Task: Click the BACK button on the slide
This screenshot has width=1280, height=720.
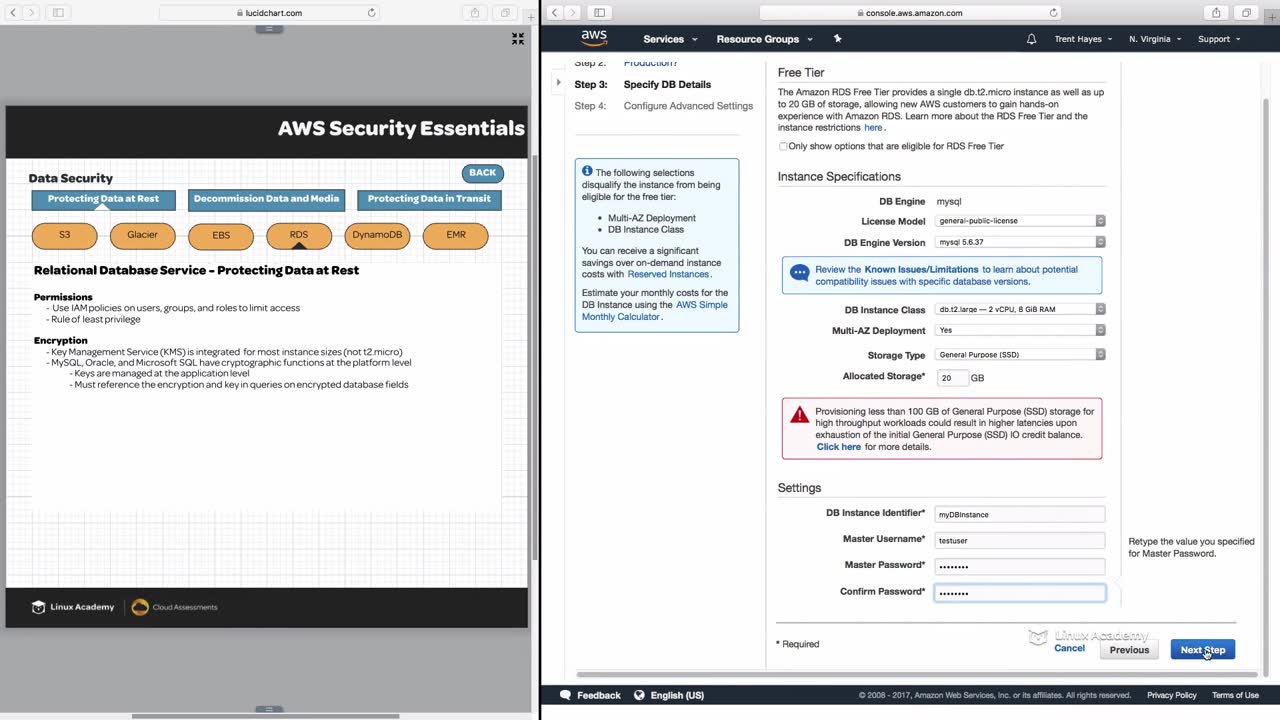Action: tap(483, 173)
